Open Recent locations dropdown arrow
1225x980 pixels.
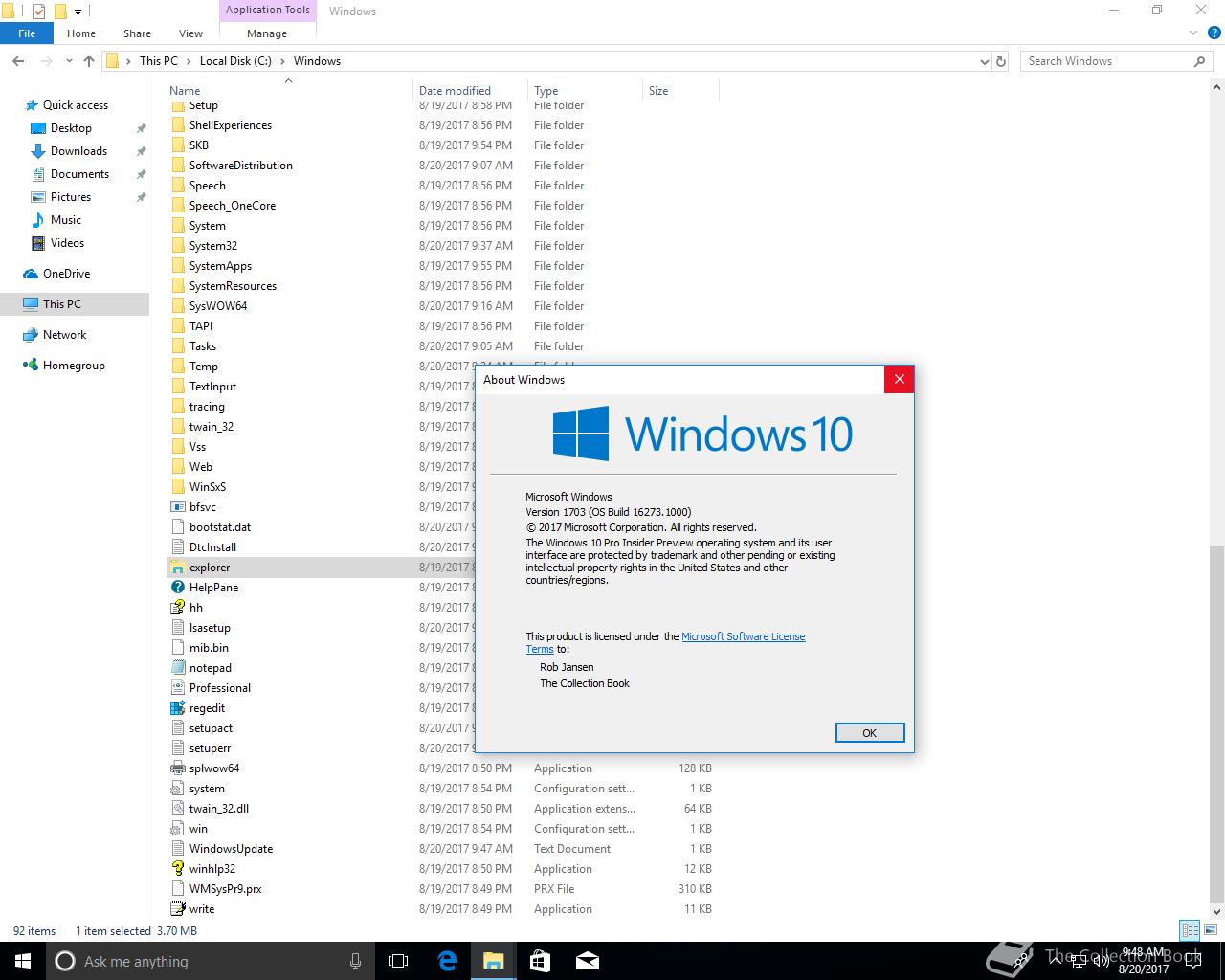tap(69, 61)
